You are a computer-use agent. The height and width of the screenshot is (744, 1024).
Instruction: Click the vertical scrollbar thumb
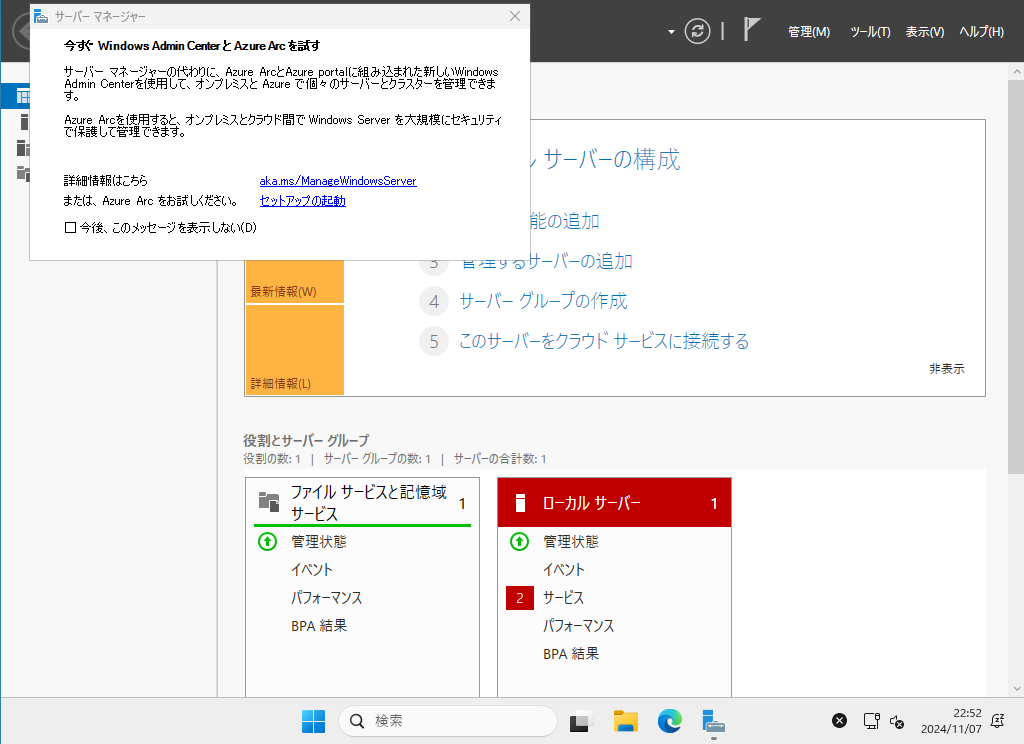(1016, 277)
